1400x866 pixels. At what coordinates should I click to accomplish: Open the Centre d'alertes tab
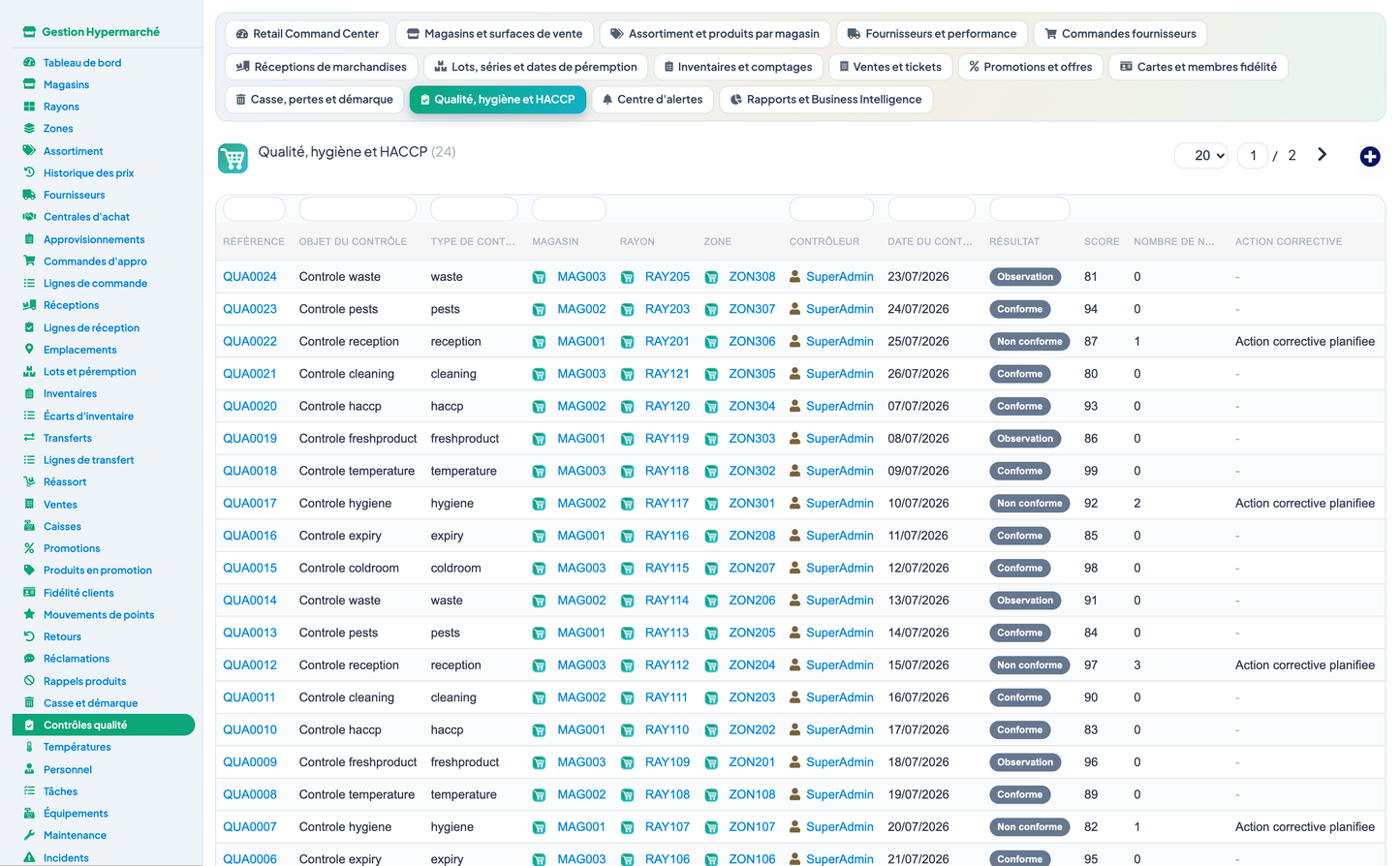652,100
